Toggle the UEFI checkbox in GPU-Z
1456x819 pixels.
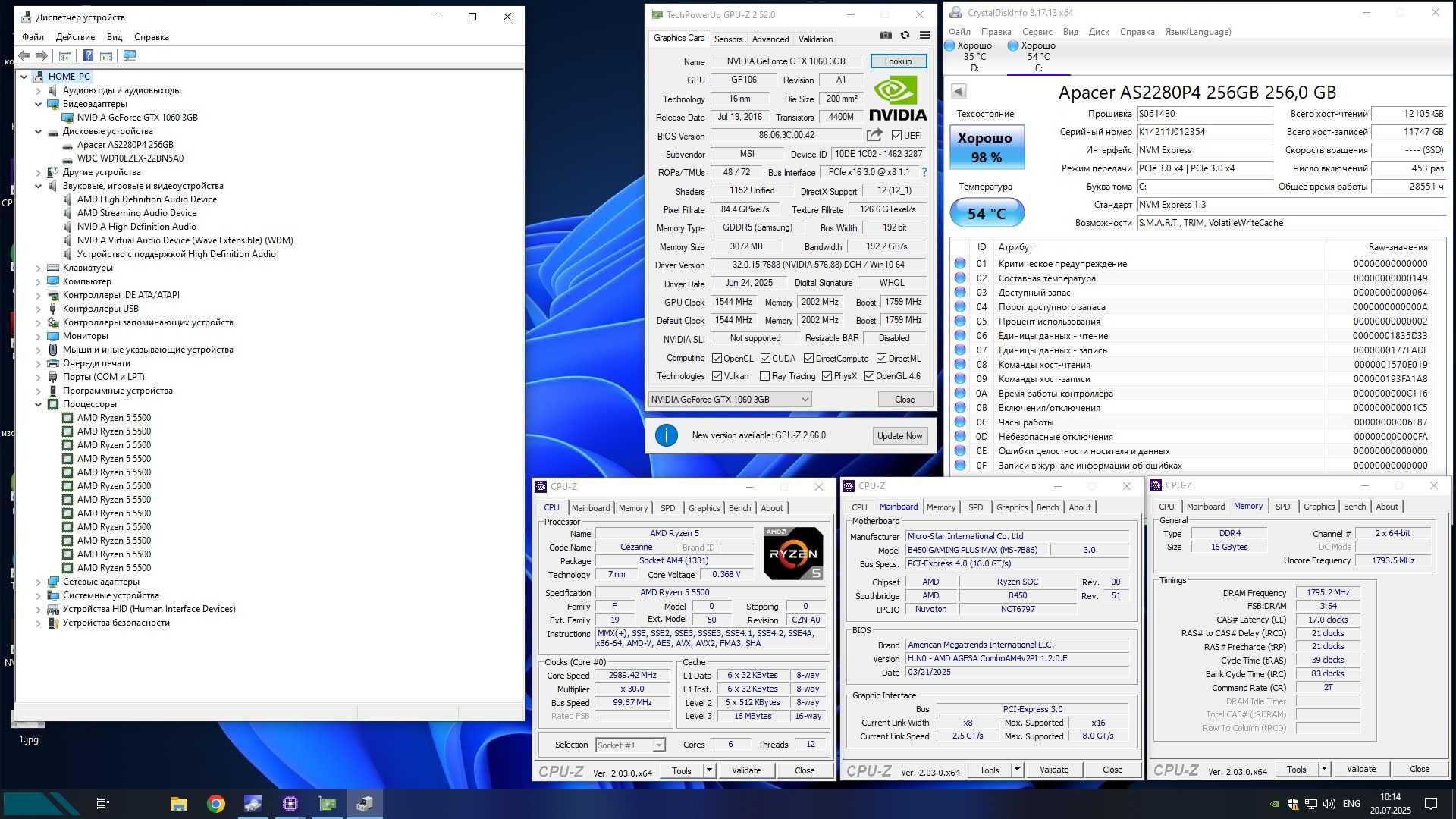pos(897,136)
